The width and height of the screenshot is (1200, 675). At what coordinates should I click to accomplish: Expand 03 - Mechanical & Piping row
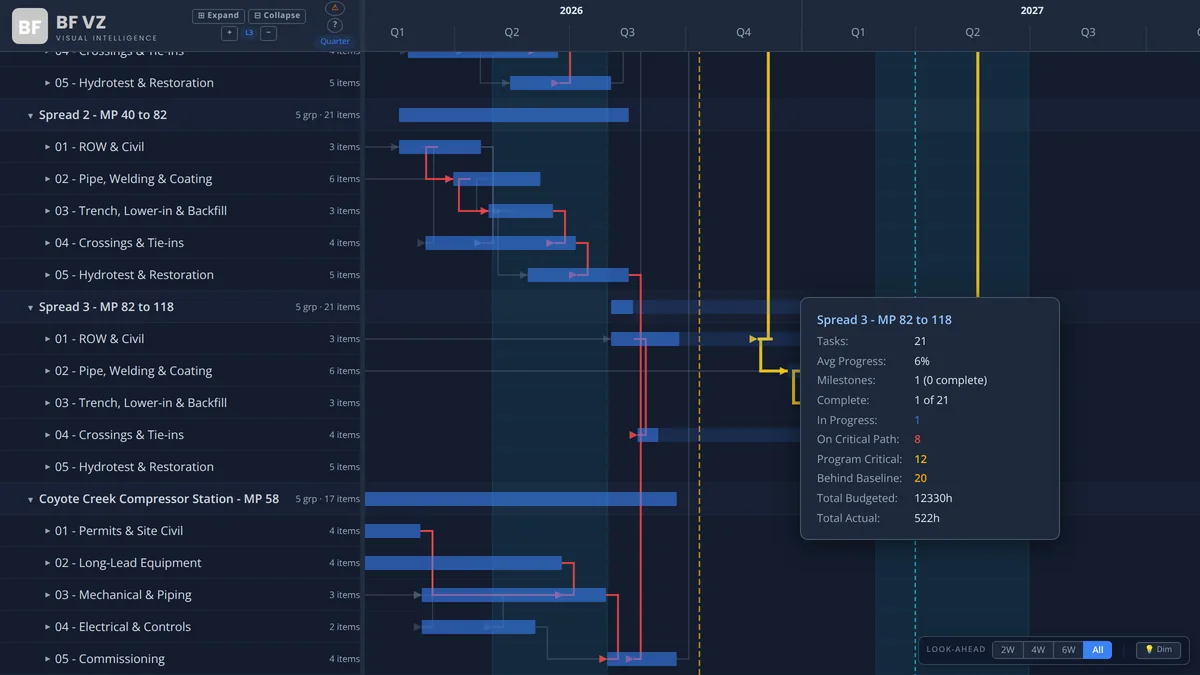47,595
